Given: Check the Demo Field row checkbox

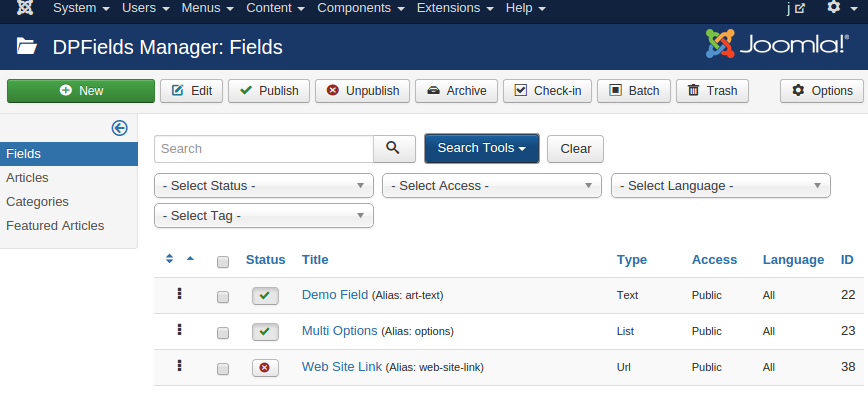Looking at the screenshot, I should [223, 297].
